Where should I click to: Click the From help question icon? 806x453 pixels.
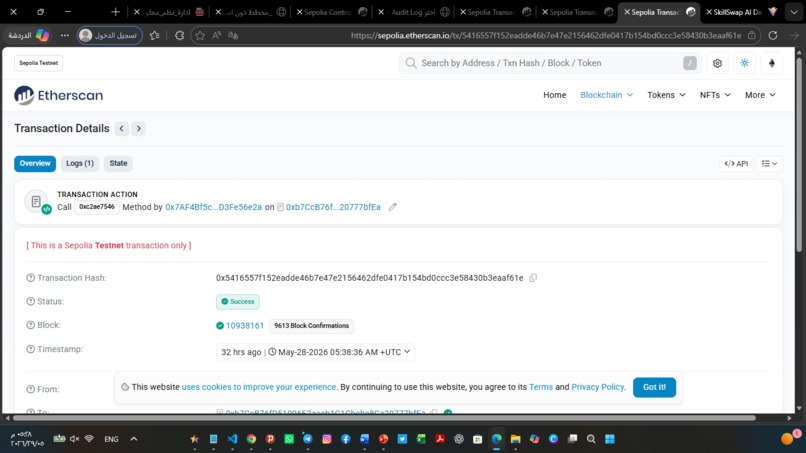coord(31,389)
